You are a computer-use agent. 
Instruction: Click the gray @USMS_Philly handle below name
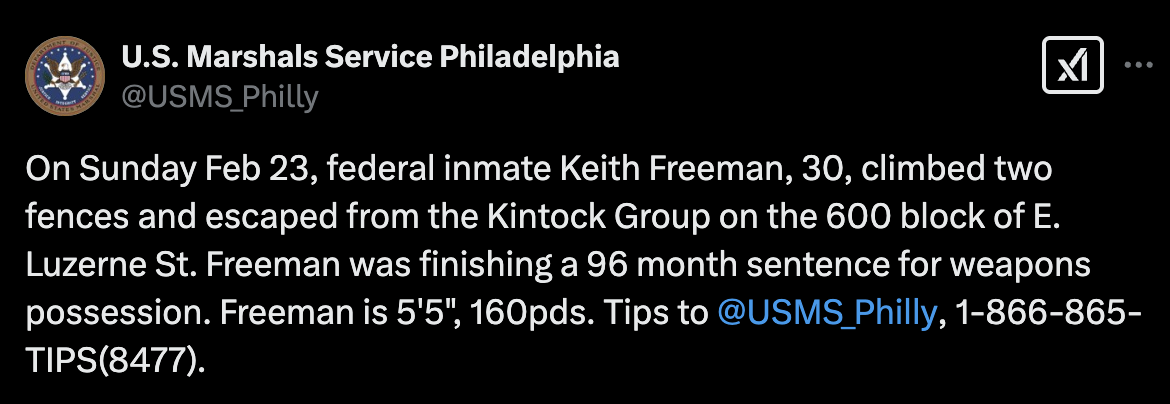click(x=220, y=97)
